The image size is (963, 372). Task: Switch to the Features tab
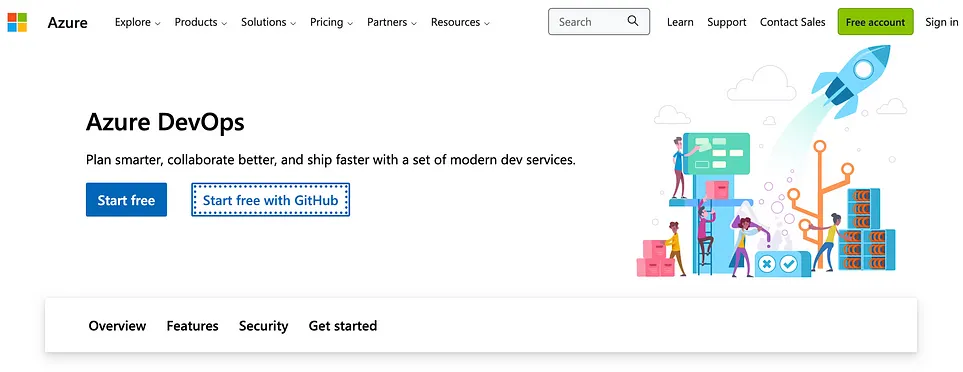(192, 325)
